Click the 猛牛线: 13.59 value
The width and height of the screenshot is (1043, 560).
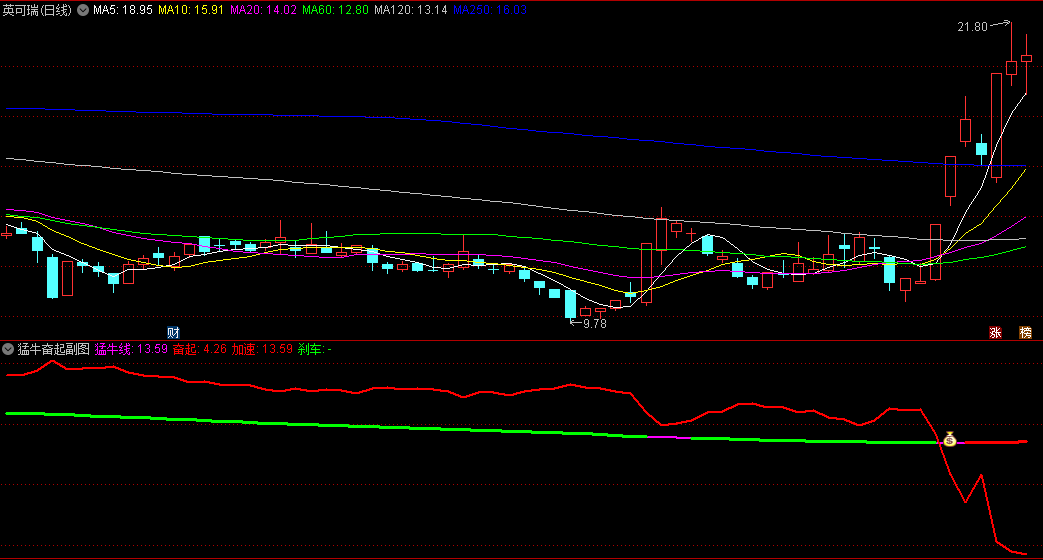131,349
